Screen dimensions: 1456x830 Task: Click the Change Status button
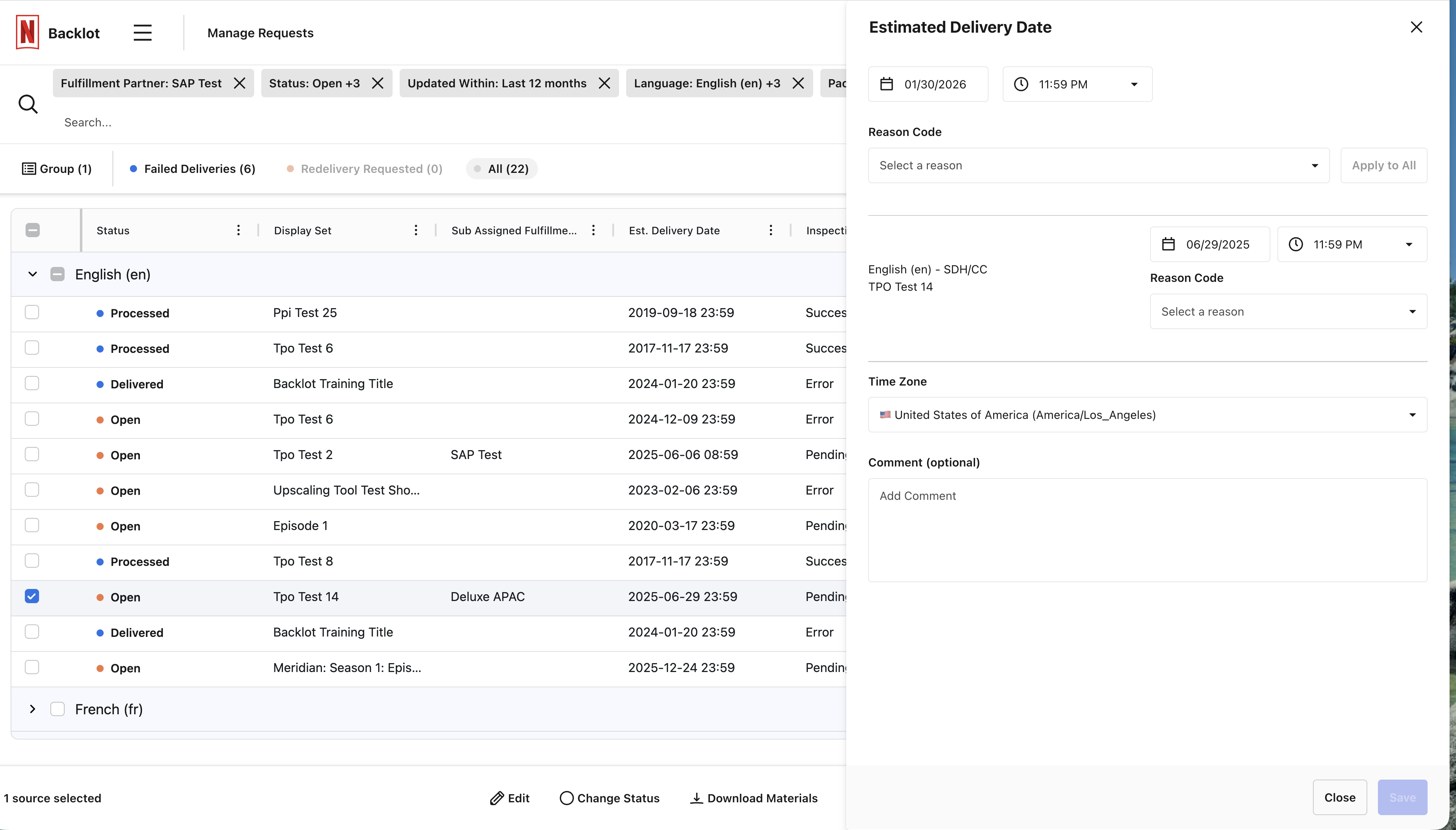[610, 798]
